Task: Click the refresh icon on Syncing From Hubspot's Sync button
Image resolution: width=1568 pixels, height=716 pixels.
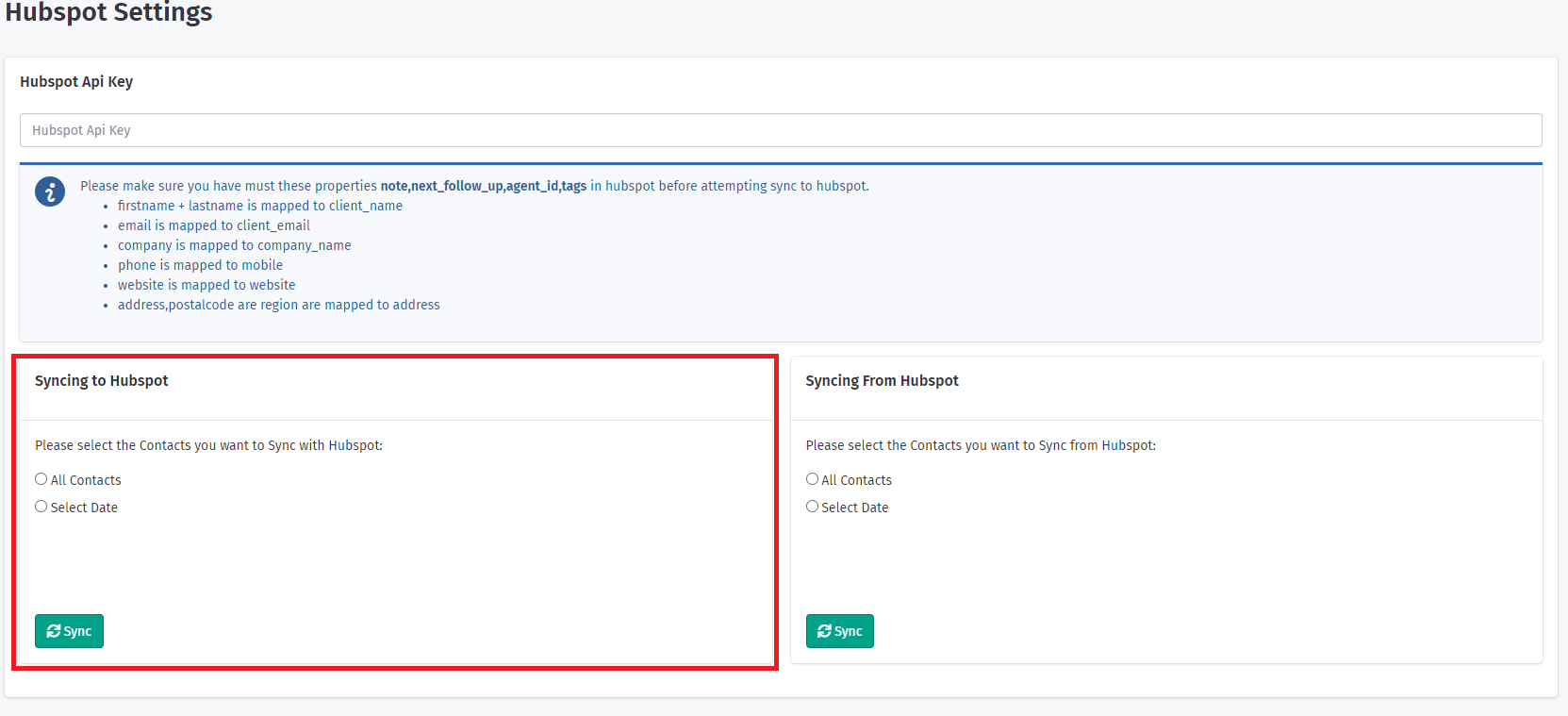Action: pyautogui.click(x=824, y=631)
